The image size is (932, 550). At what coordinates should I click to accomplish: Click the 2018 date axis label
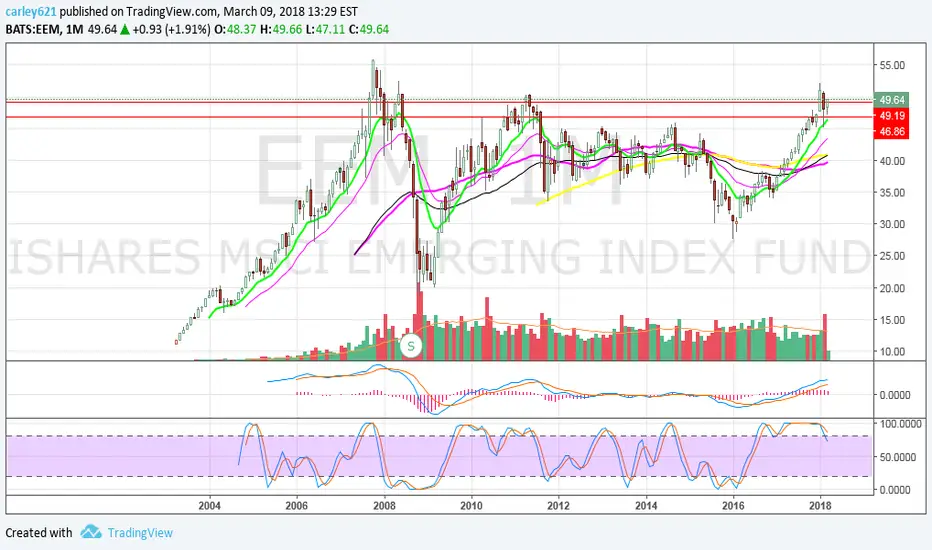[x=820, y=506]
